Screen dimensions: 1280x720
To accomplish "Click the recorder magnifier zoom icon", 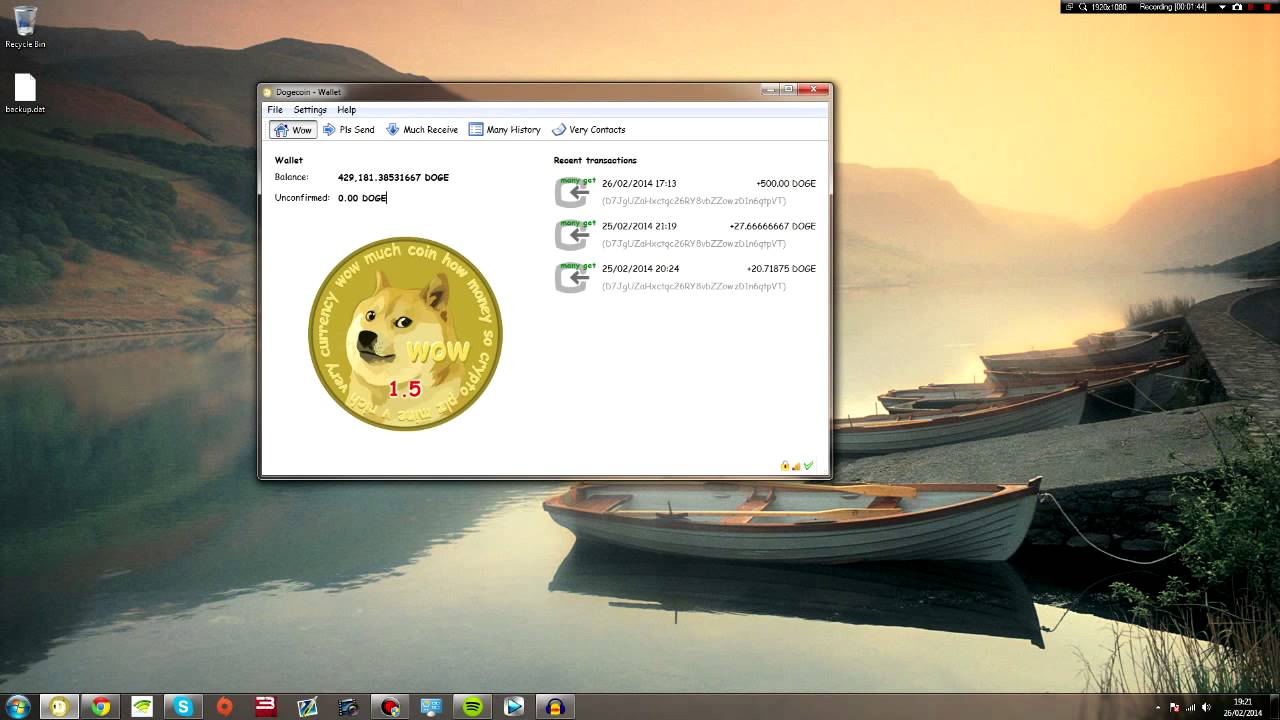I will coord(1083,7).
